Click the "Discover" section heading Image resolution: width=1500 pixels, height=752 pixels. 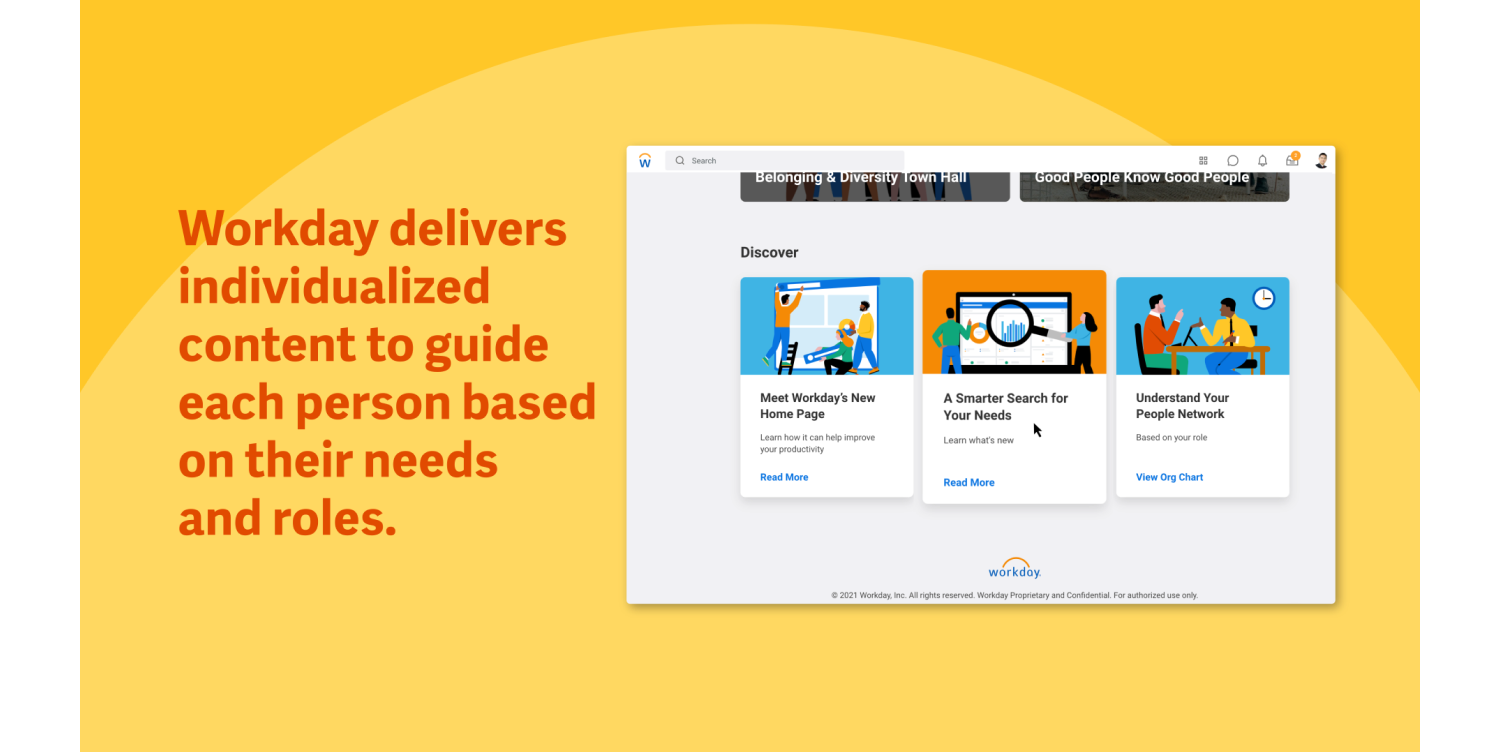(769, 252)
